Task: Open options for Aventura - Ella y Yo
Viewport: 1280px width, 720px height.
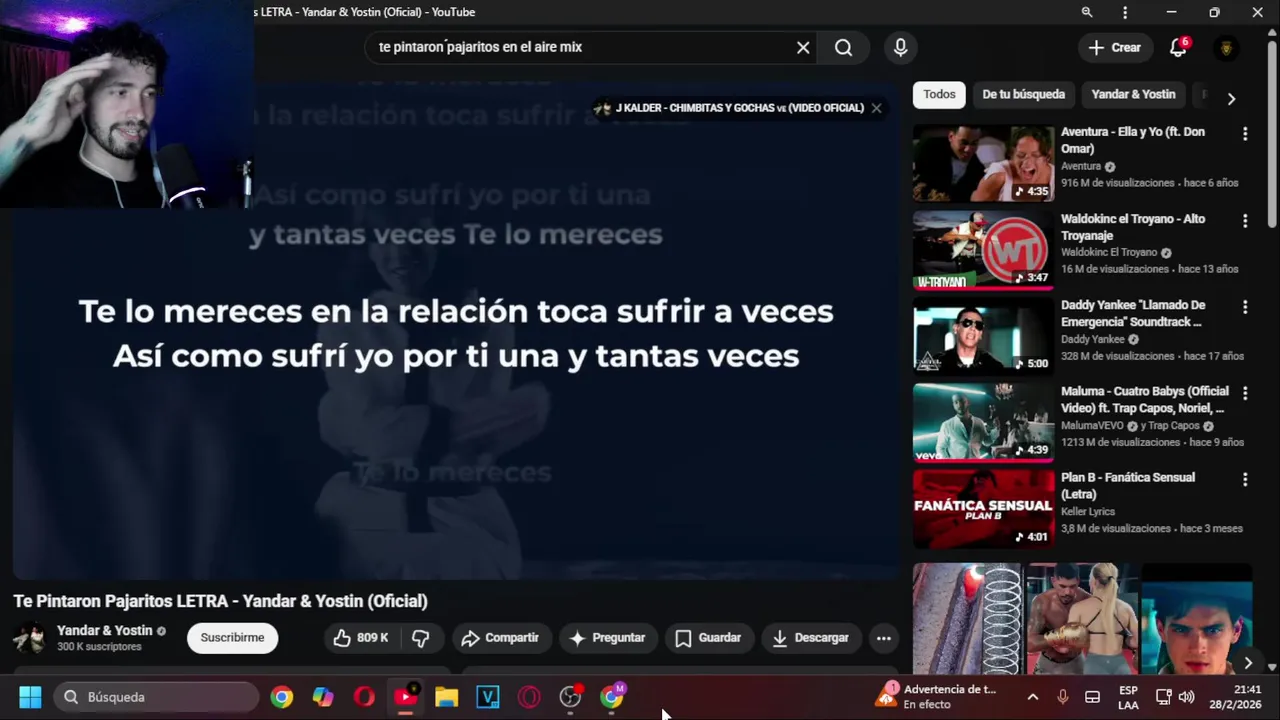Action: click(x=1245, y=134)
